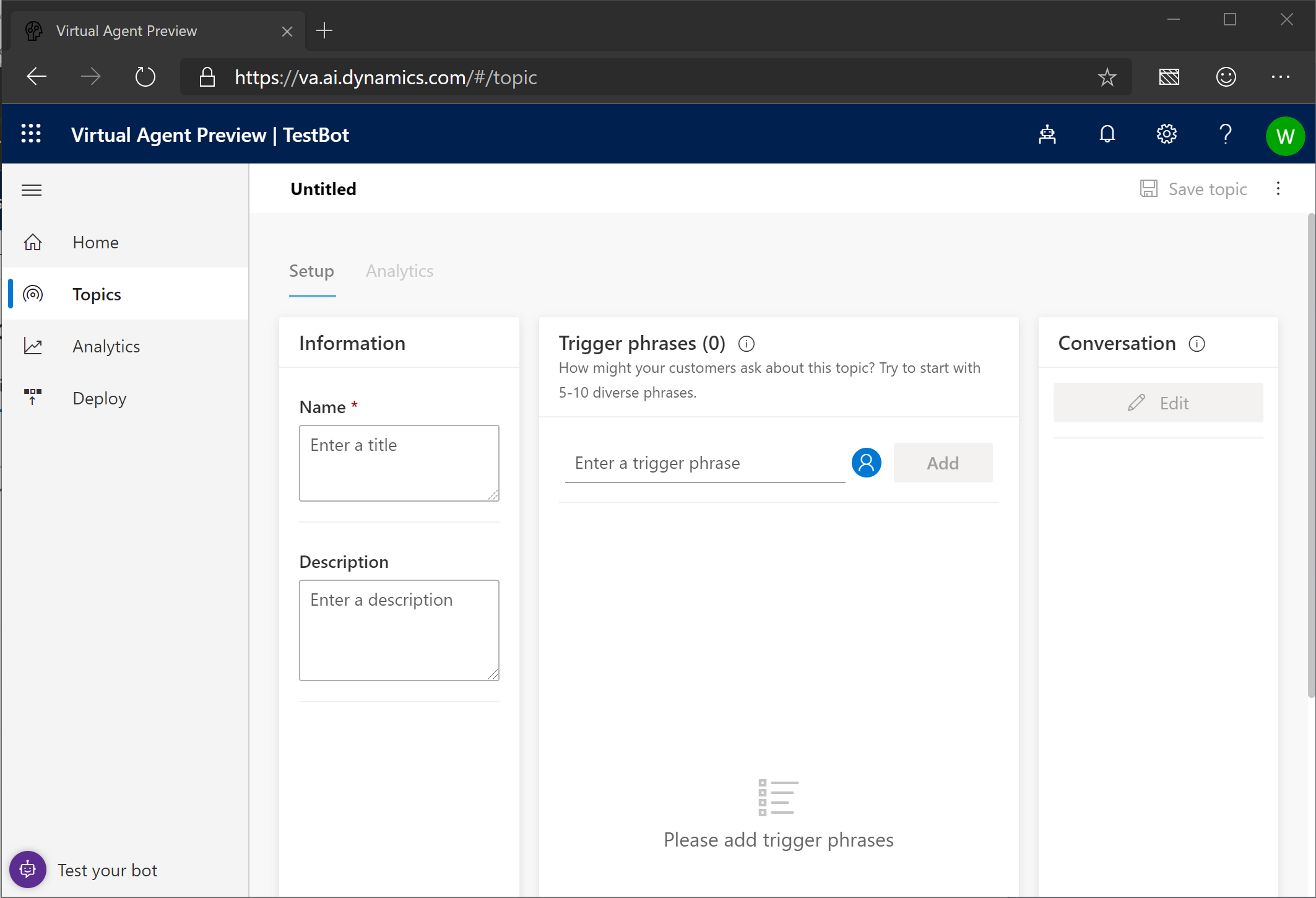The image size is (1316, 898).
Task: Navigate to Home in the sidebar
Action: tap(95, 242)
